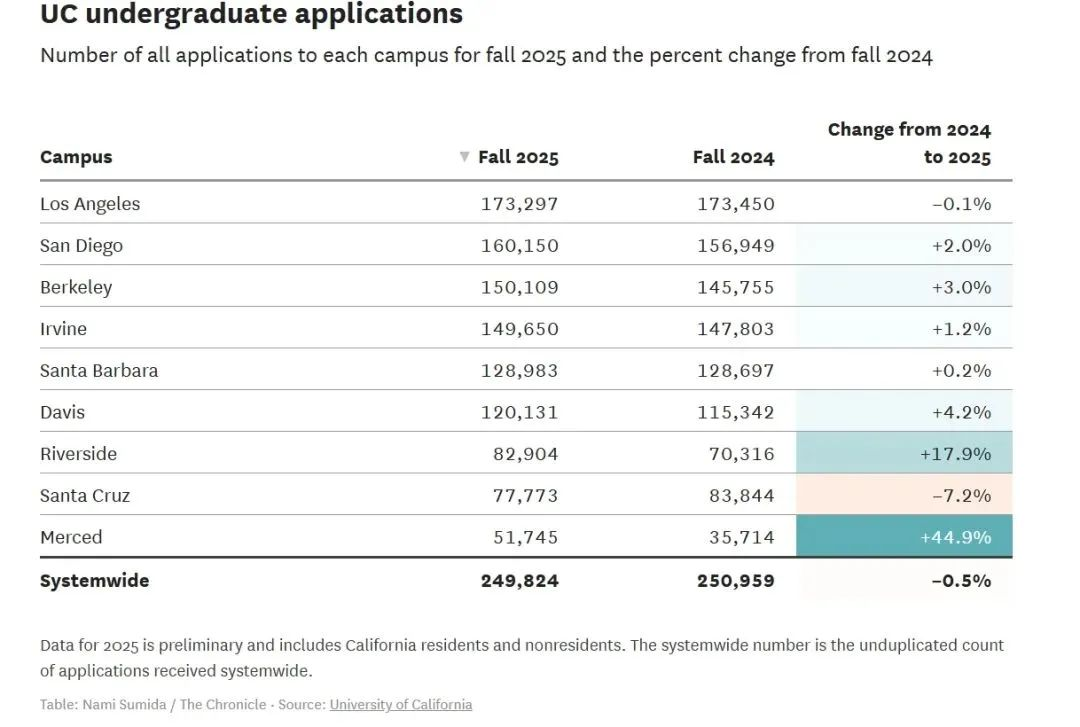Open the University of California source link
This screenshot has height=727, width=1080.
401,704
